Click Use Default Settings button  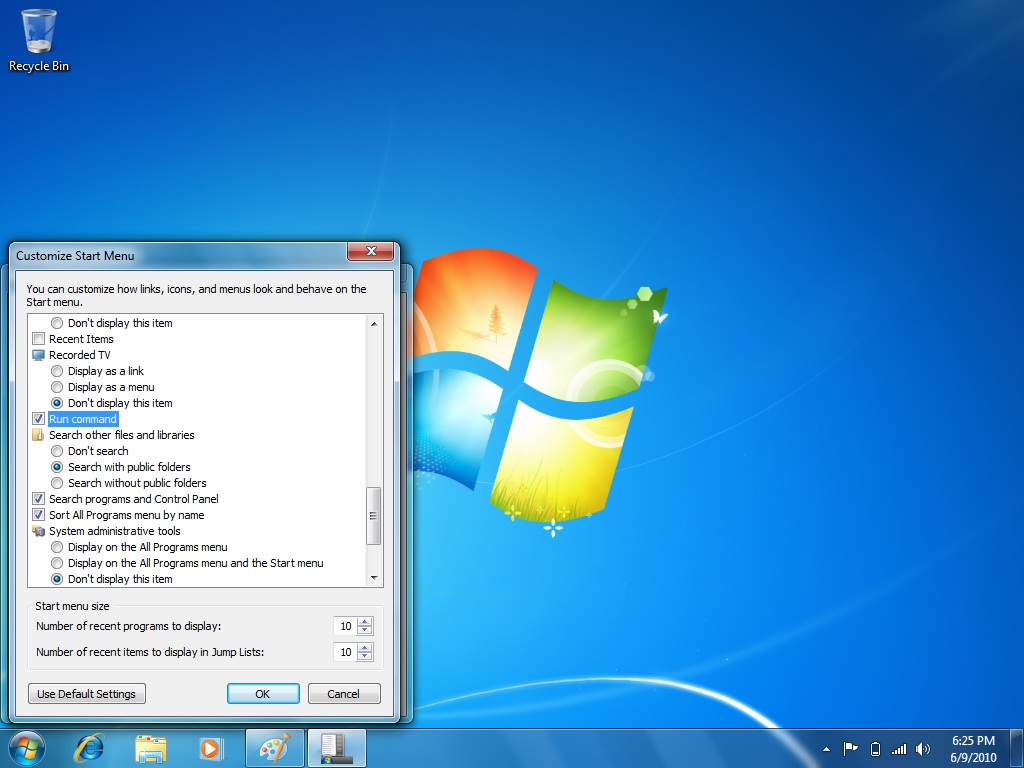coord(87,694)
